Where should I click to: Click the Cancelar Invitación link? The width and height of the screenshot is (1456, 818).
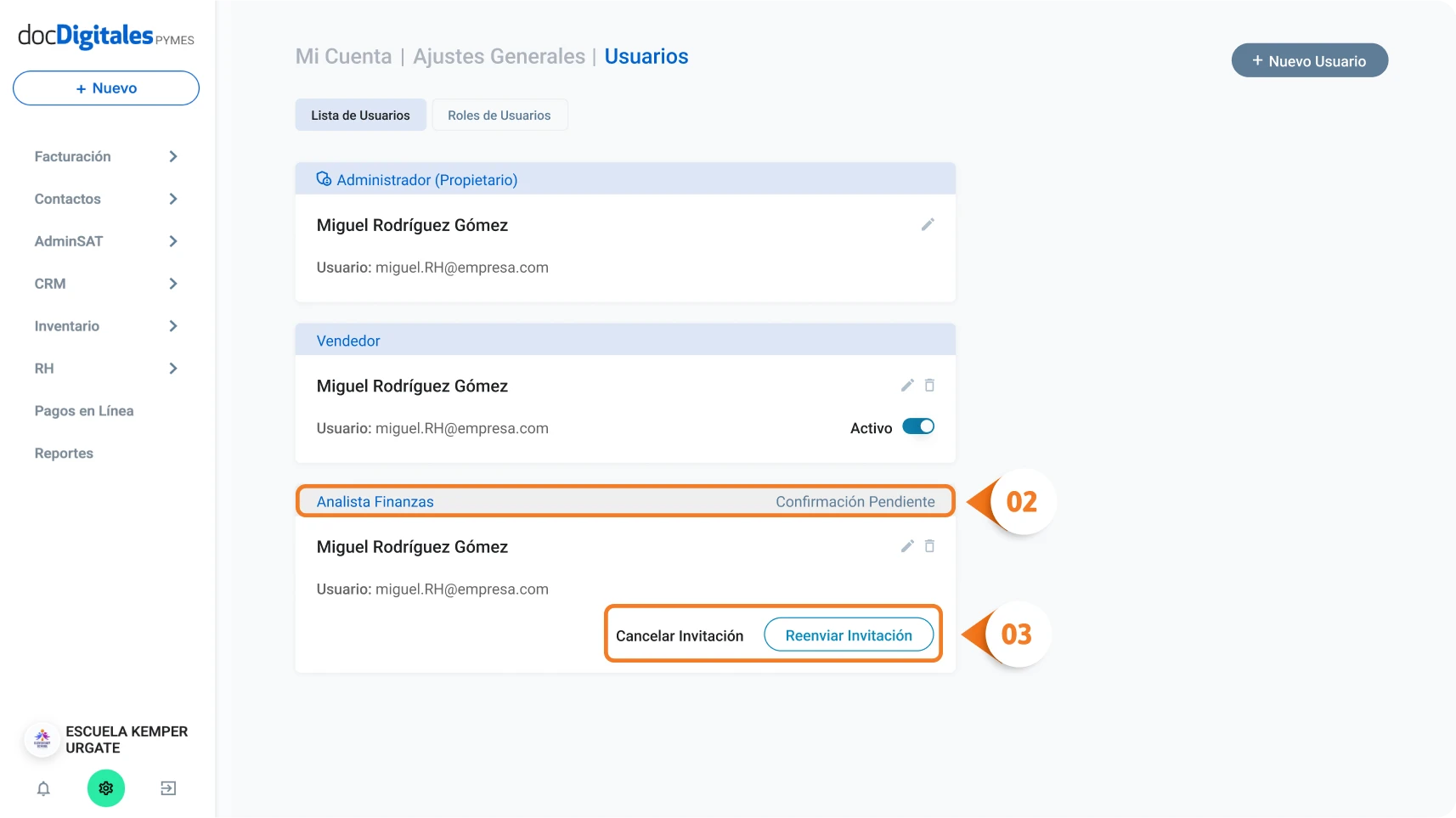680,636
